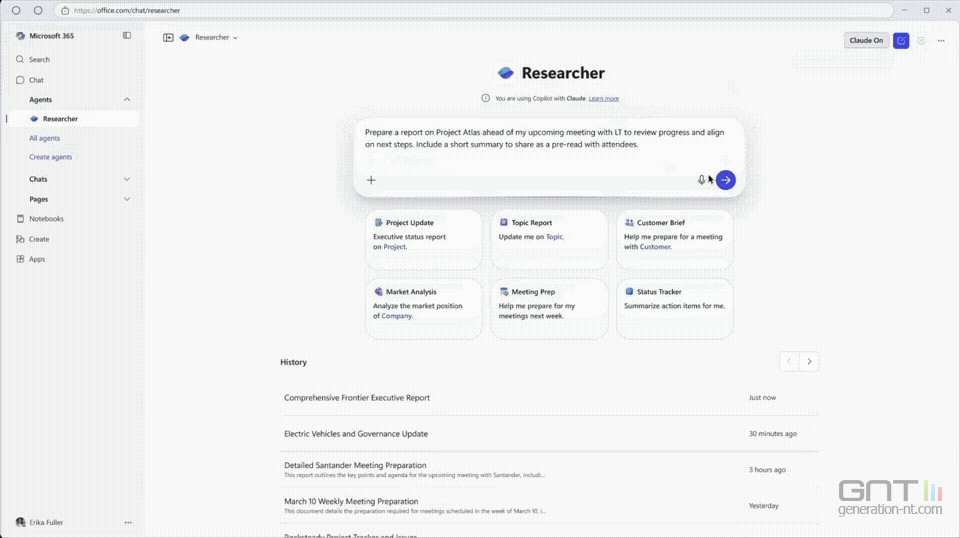Expand the Pages section chevron
The height and width of the screenshot is (538, 960).
coord(127,199)
